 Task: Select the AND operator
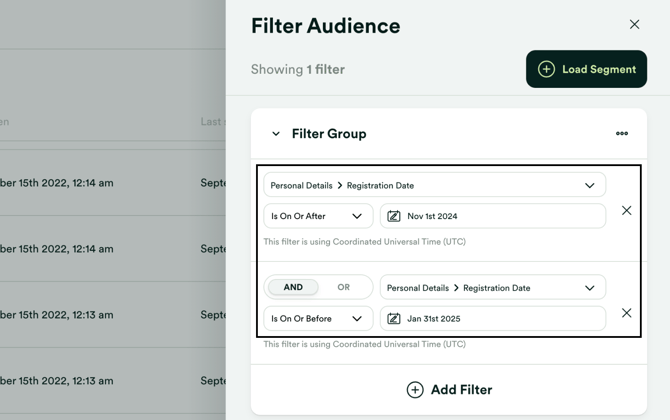pyautogui.click(x=293, y=287)
